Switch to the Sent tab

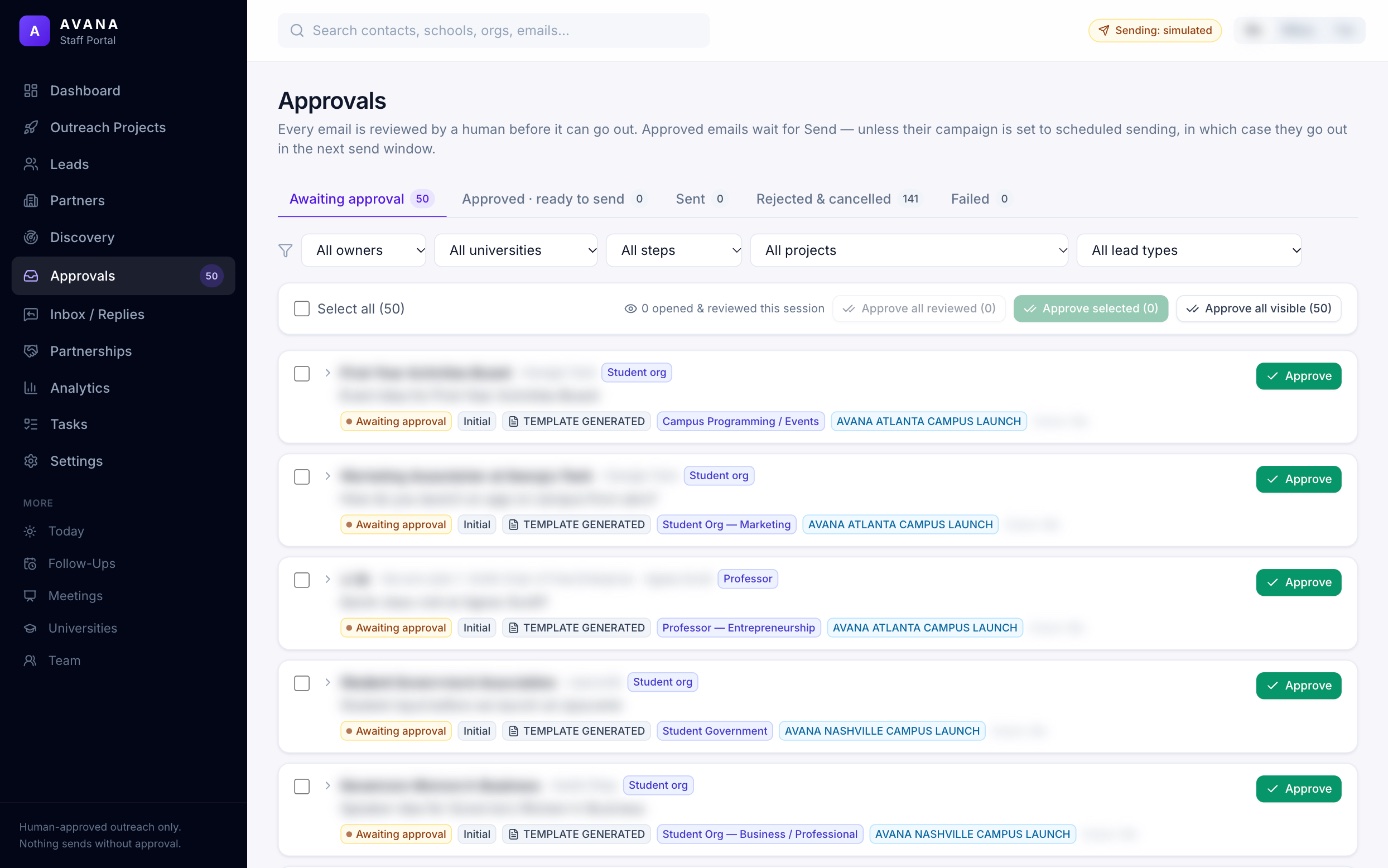tap(701, 199)
